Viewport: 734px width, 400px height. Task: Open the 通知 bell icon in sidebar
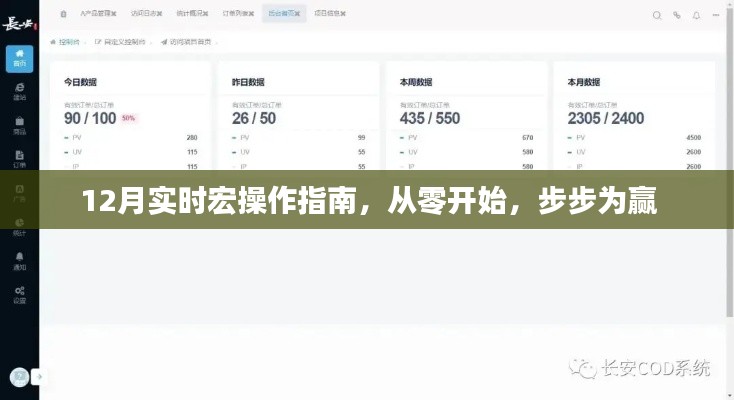click(19, 261)
